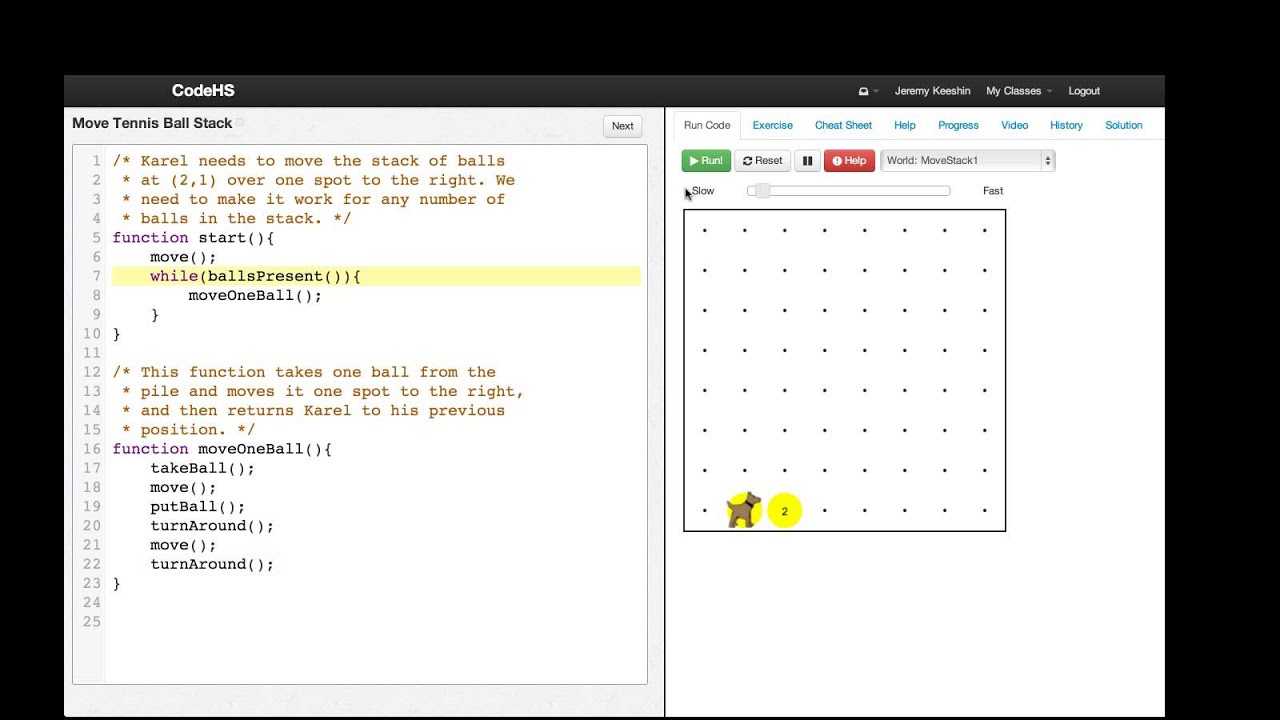This screenshot has width=1280, height=720.
Task: Click the Logout link
Action: 1084,91
